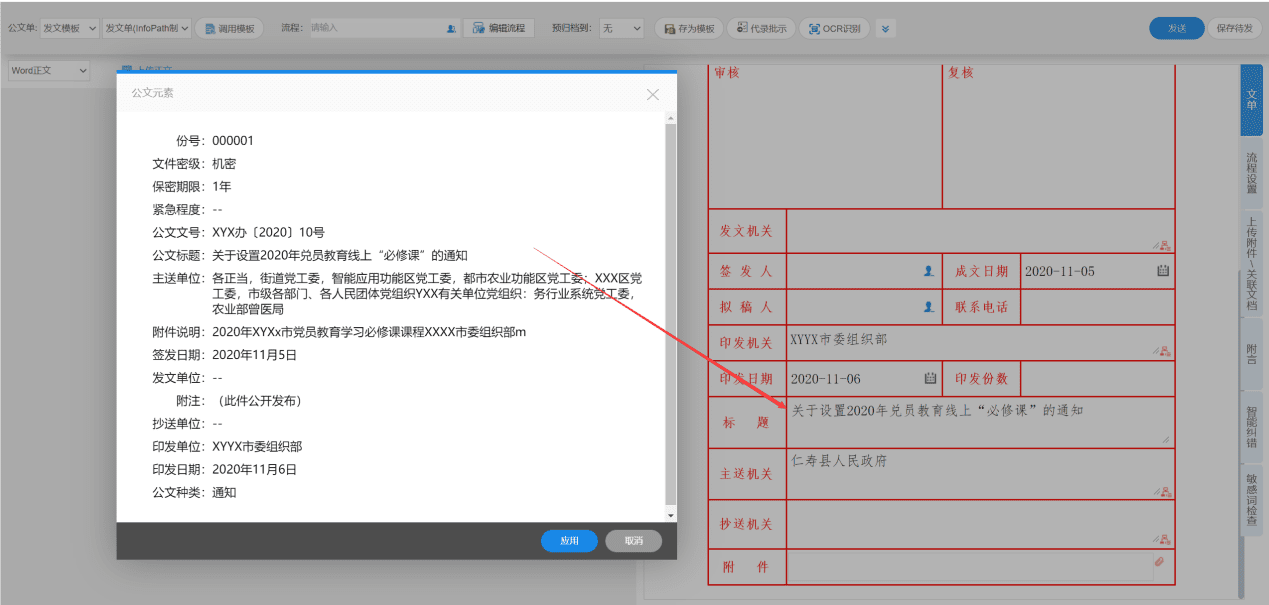Screen dimensions: 1269x605
Task: Click the 文件密级 value 机密
Action: [224, 164]
